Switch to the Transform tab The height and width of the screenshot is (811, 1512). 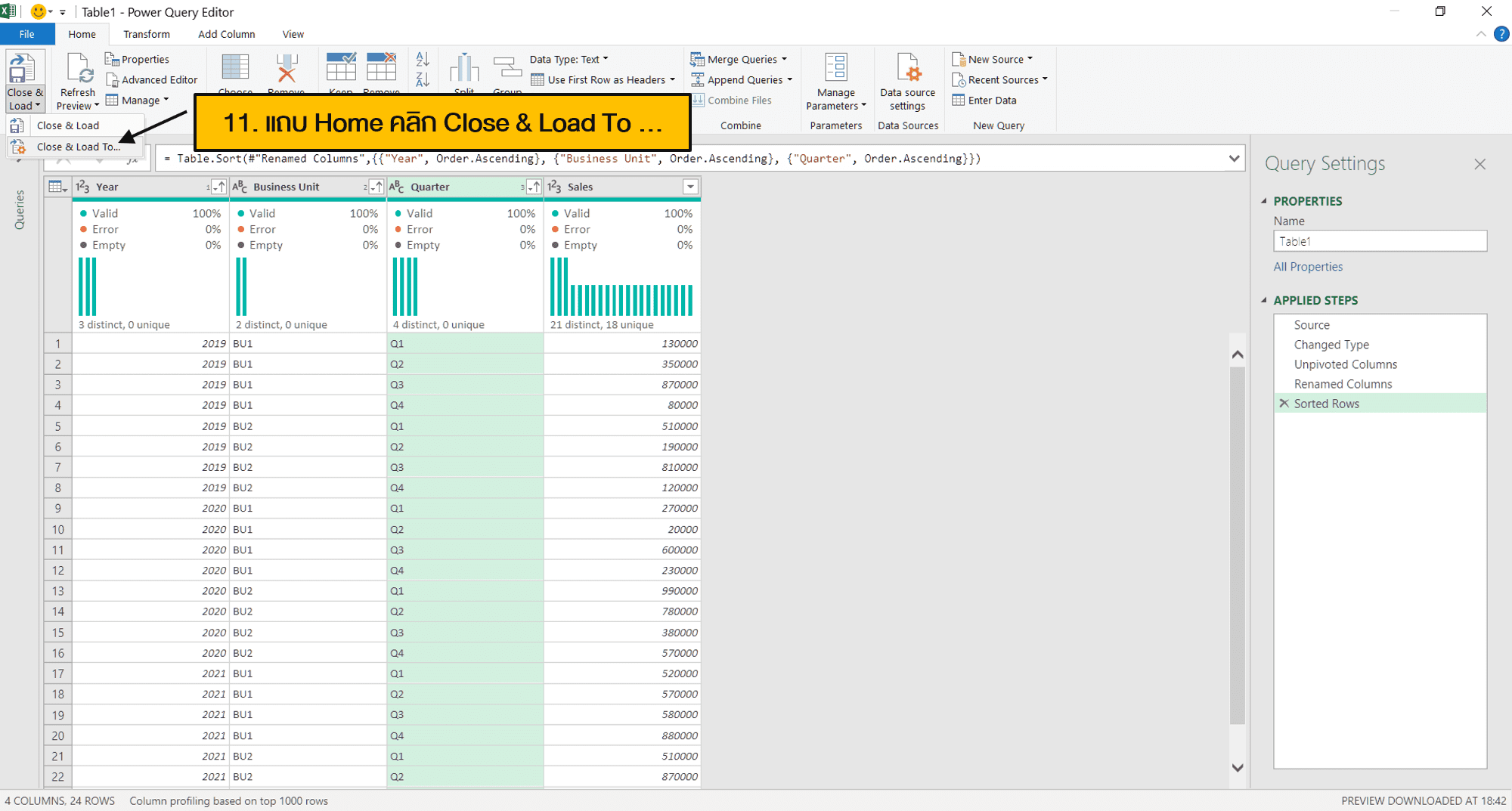pyautogui.click(x=147, y=33)
